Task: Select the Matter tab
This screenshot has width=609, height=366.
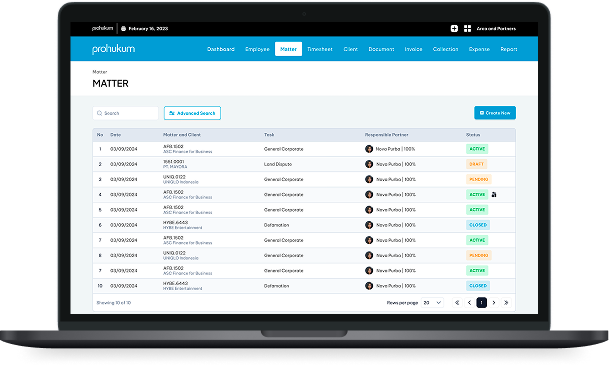Action: 288,49
